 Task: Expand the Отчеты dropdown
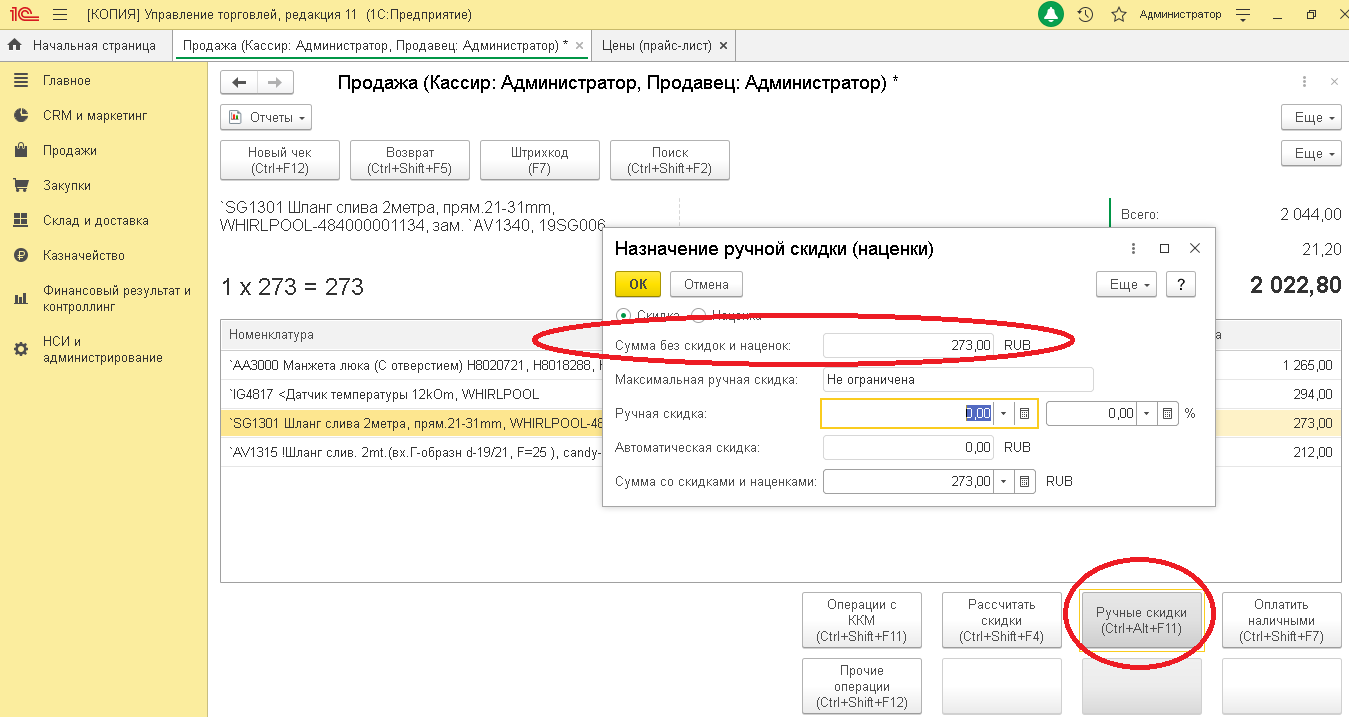click(266, 117)
